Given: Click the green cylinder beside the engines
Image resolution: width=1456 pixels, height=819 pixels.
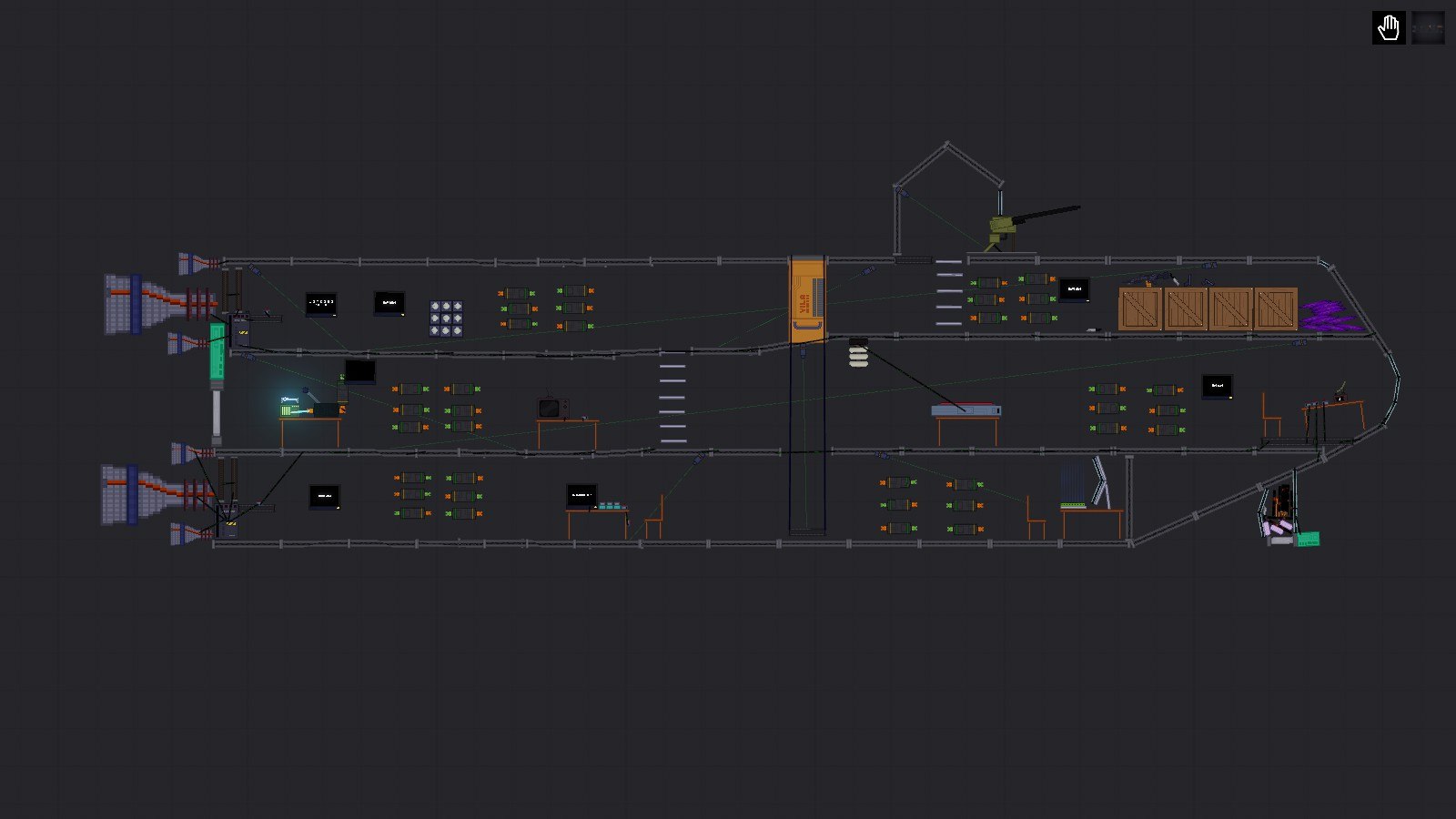Looking at the screenshot, I should click(x=217, y=351).
